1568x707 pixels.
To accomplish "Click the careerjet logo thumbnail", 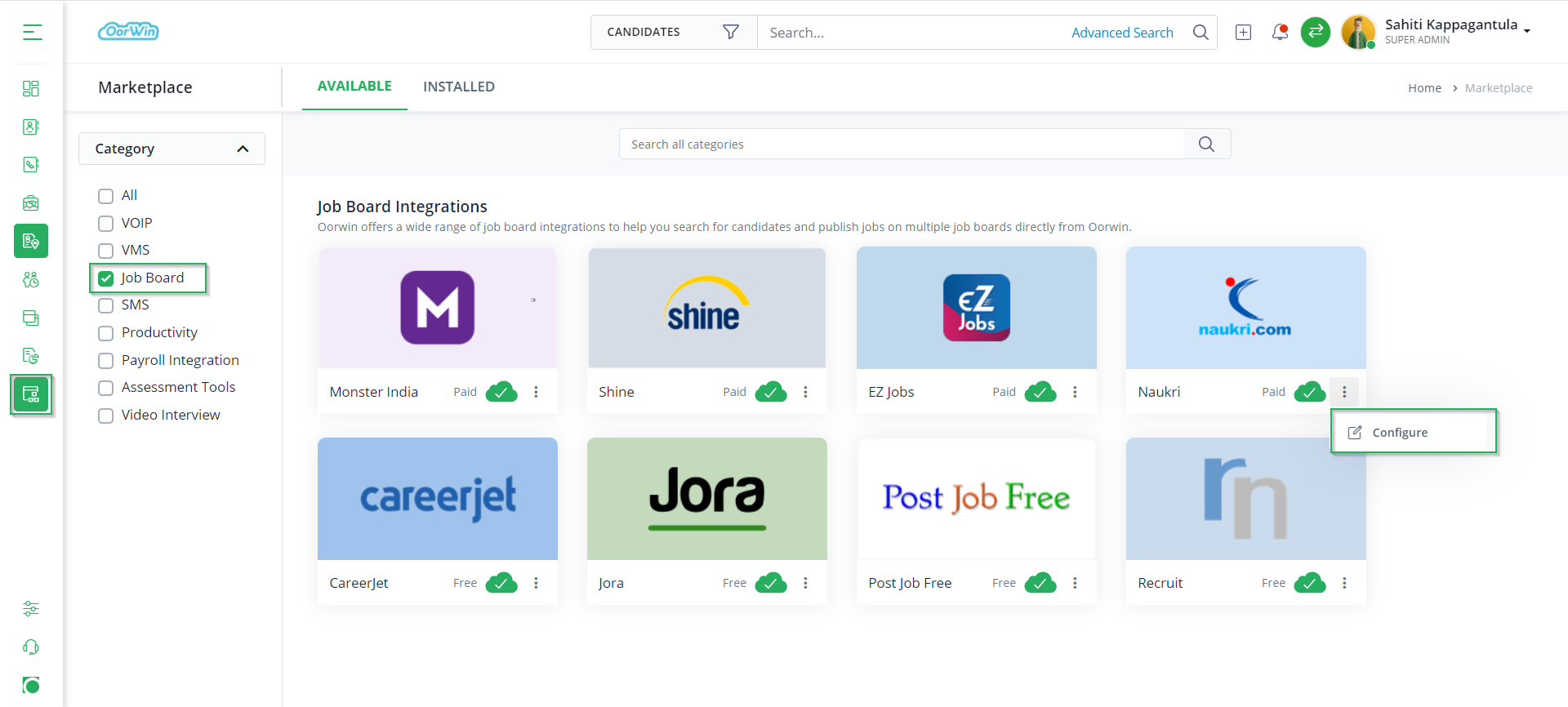I will (x=438, y=499).
